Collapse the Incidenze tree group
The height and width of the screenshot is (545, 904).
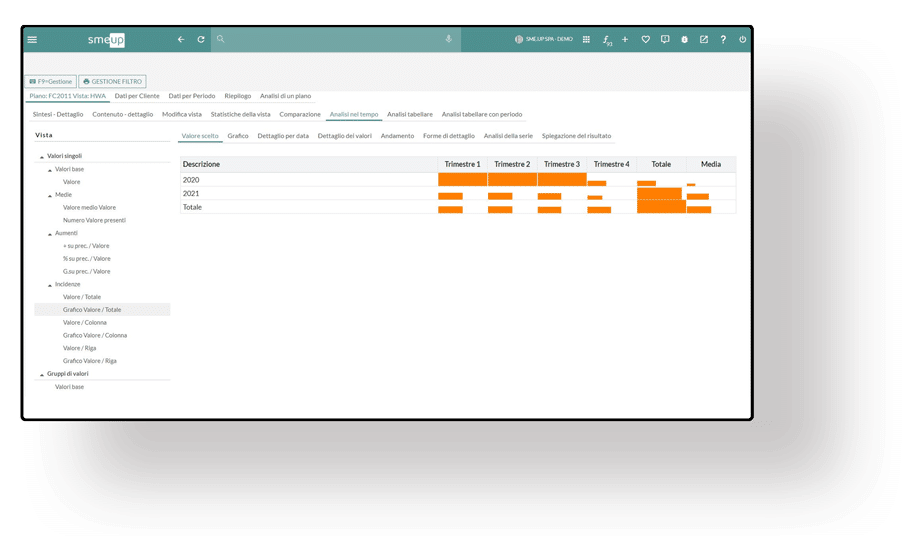50,285
